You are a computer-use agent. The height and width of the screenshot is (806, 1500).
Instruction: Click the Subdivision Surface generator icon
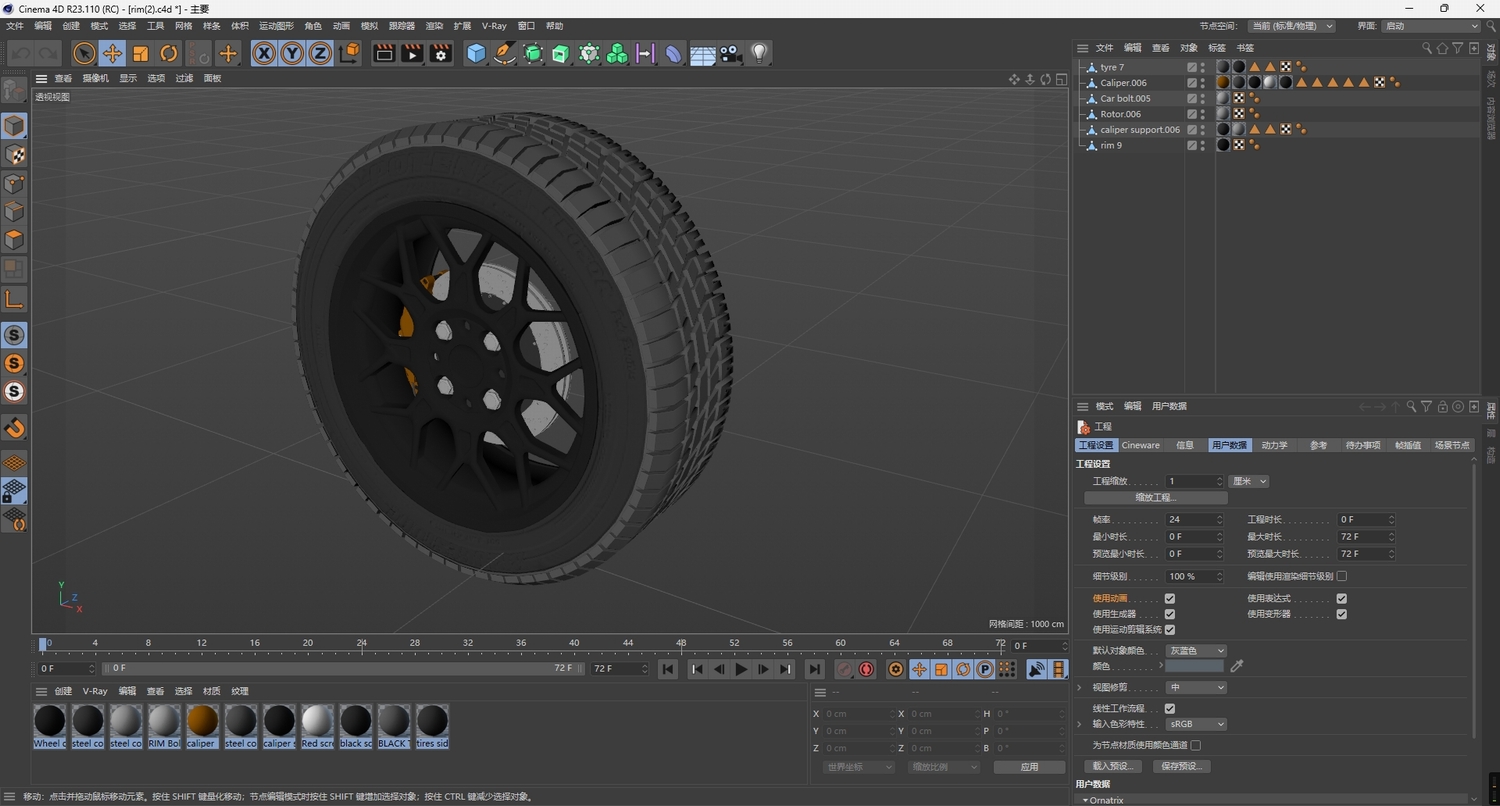click(533, 53)
